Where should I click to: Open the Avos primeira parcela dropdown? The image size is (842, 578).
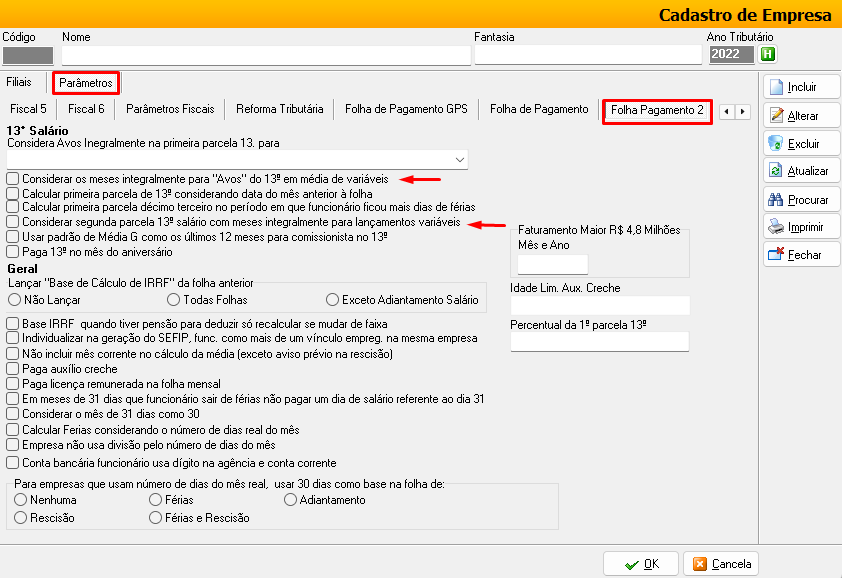[459, 160]
